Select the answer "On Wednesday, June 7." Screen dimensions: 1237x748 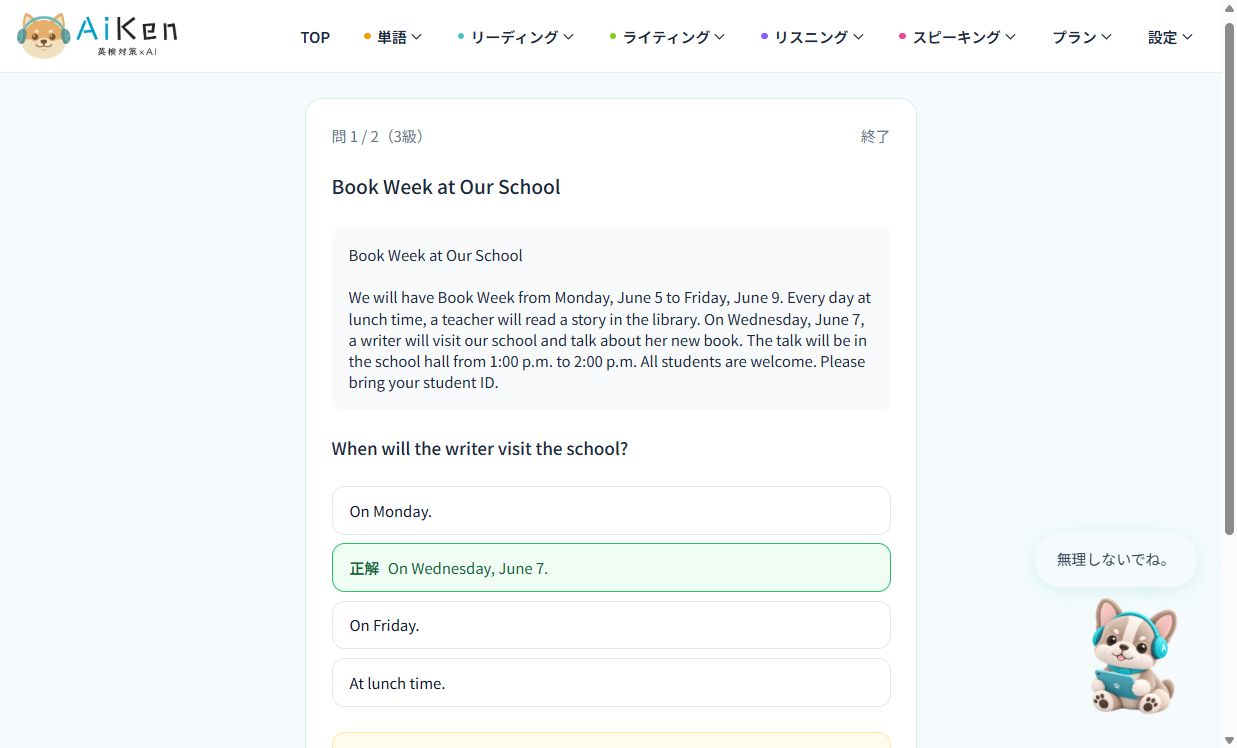[611, 567]
